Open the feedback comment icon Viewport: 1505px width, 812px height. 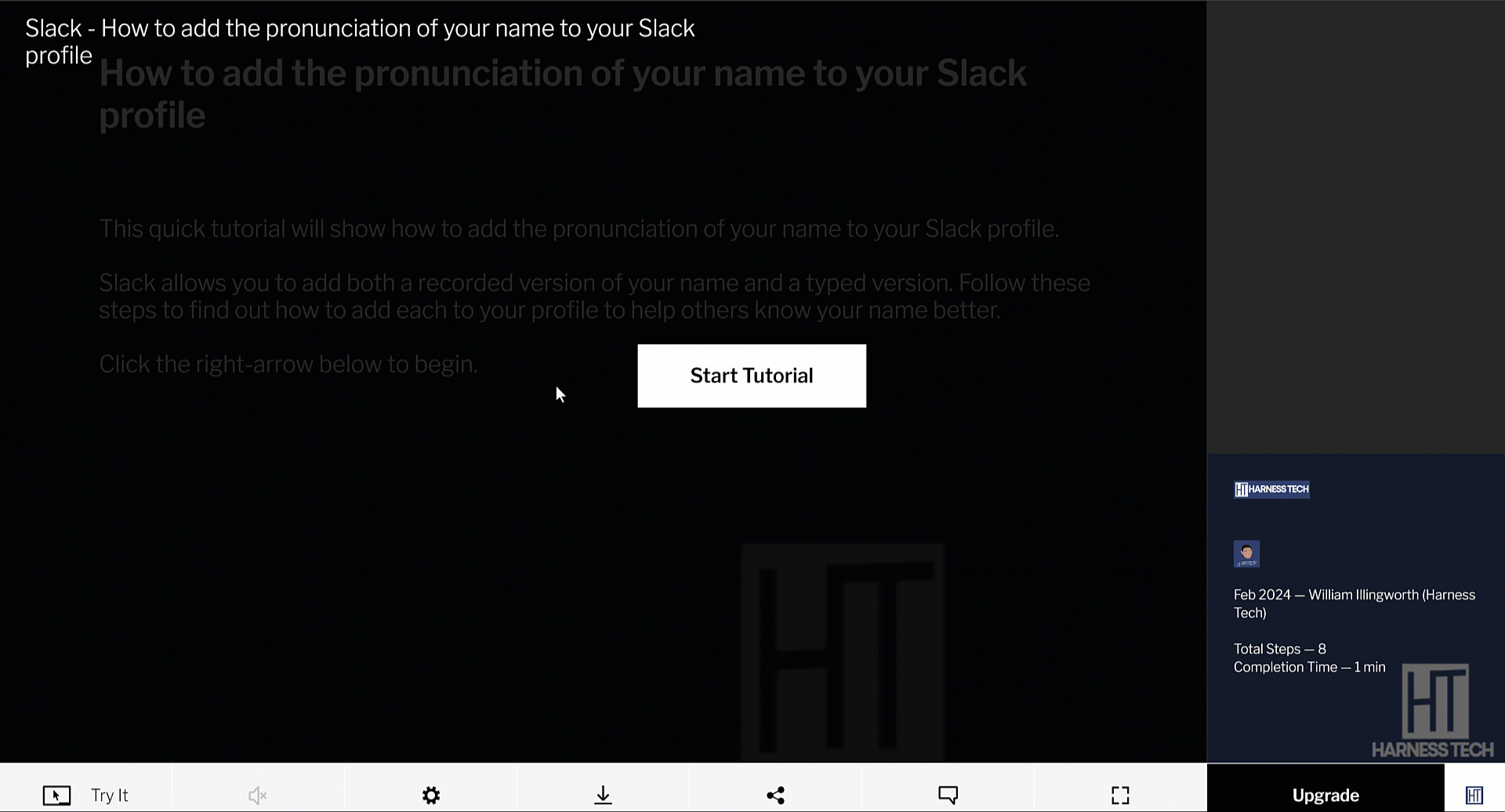click(x=948, y=794)
